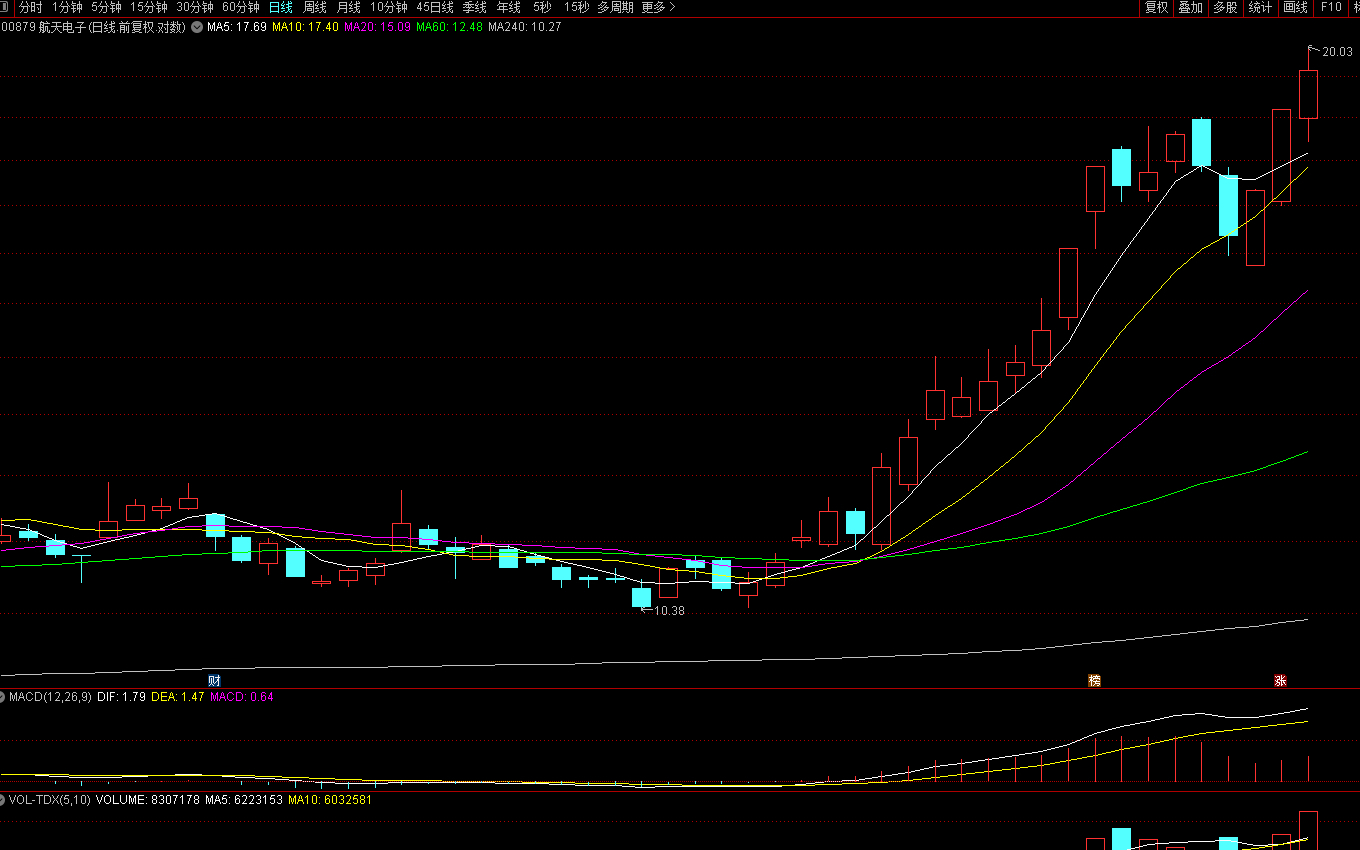Expand the dropdown arrow beside 航天电子 title
1360x850 pixels.
(195, 27)
